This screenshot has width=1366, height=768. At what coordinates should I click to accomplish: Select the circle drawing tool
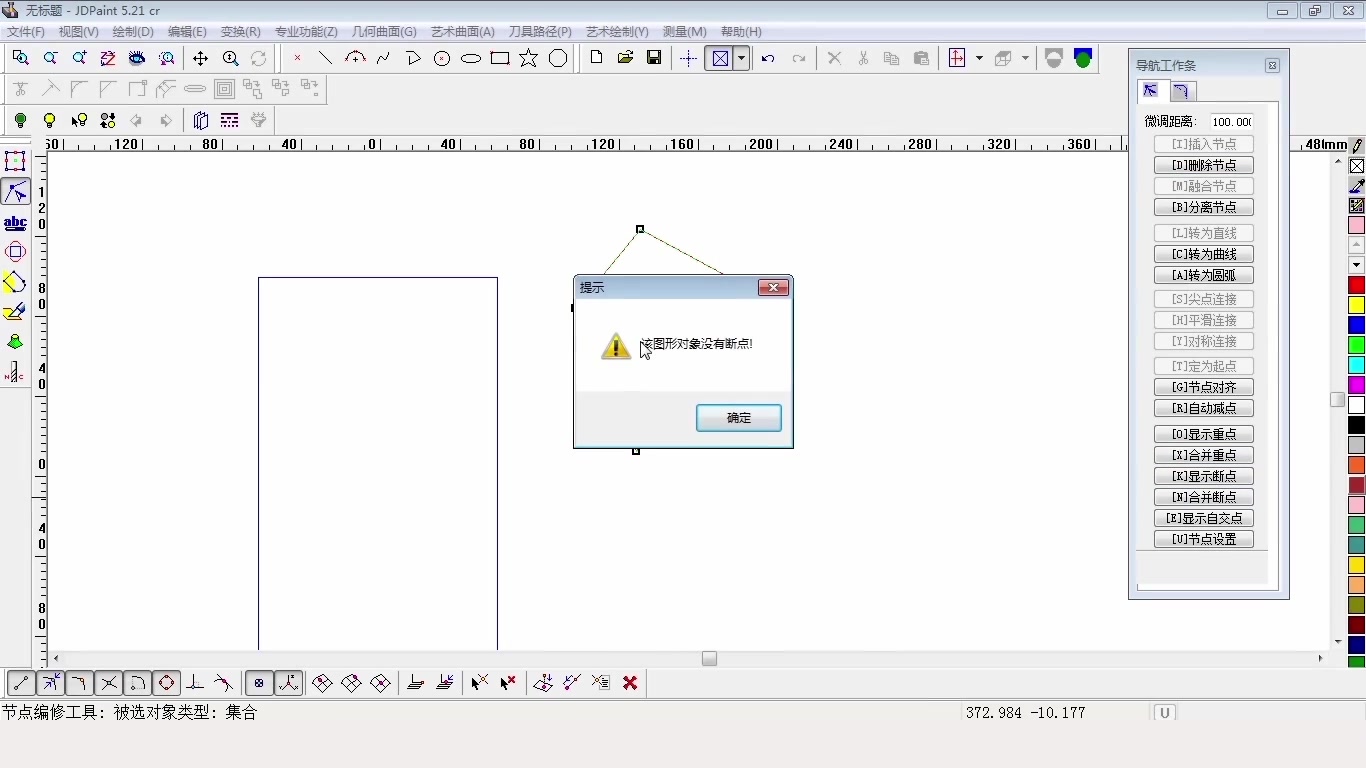(442, 58)
